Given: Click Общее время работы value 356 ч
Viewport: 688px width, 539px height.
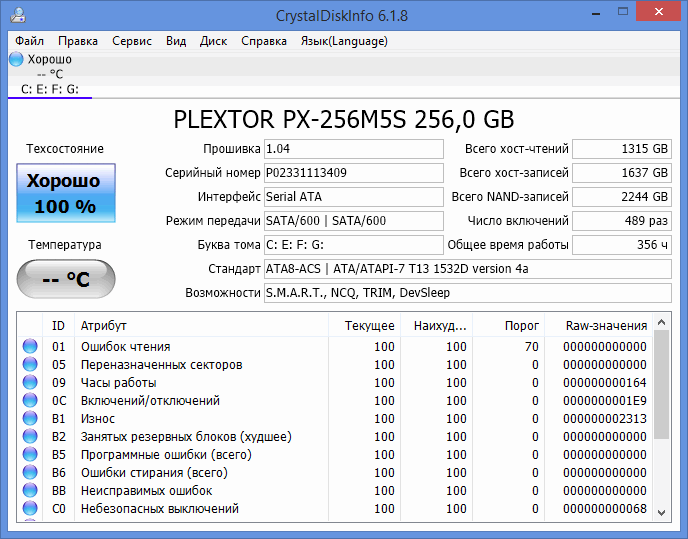Looking at the screenshot, I should 622,244.
